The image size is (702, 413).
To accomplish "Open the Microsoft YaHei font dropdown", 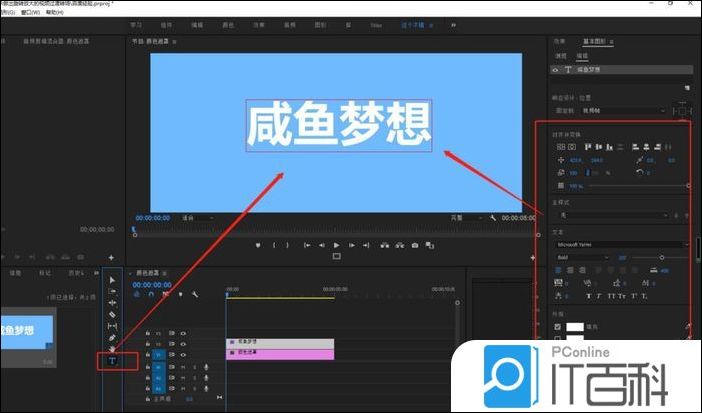I will pyautogui.click(x=620, y=243).
